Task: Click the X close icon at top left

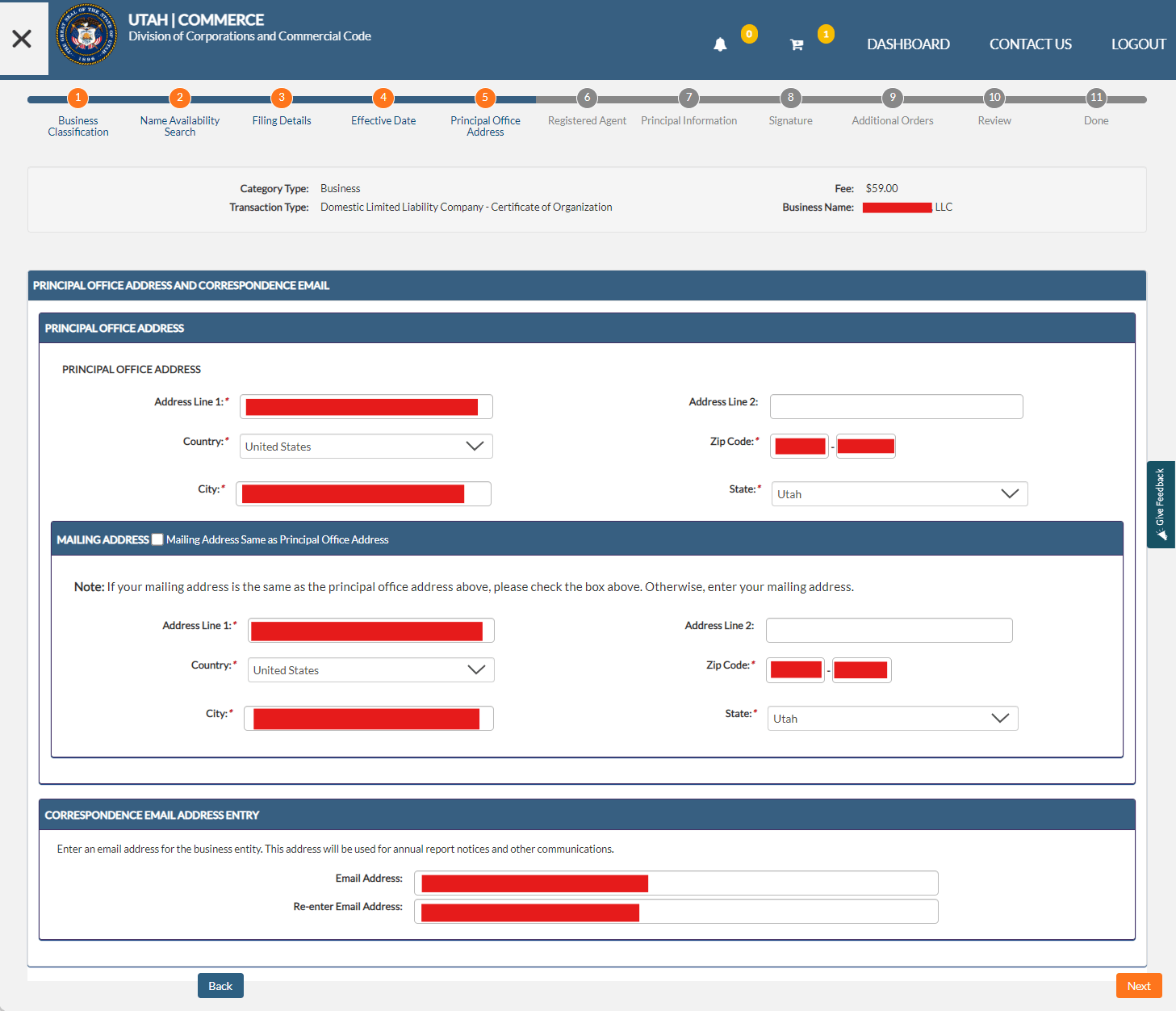Action: click(x=22, y=39)
